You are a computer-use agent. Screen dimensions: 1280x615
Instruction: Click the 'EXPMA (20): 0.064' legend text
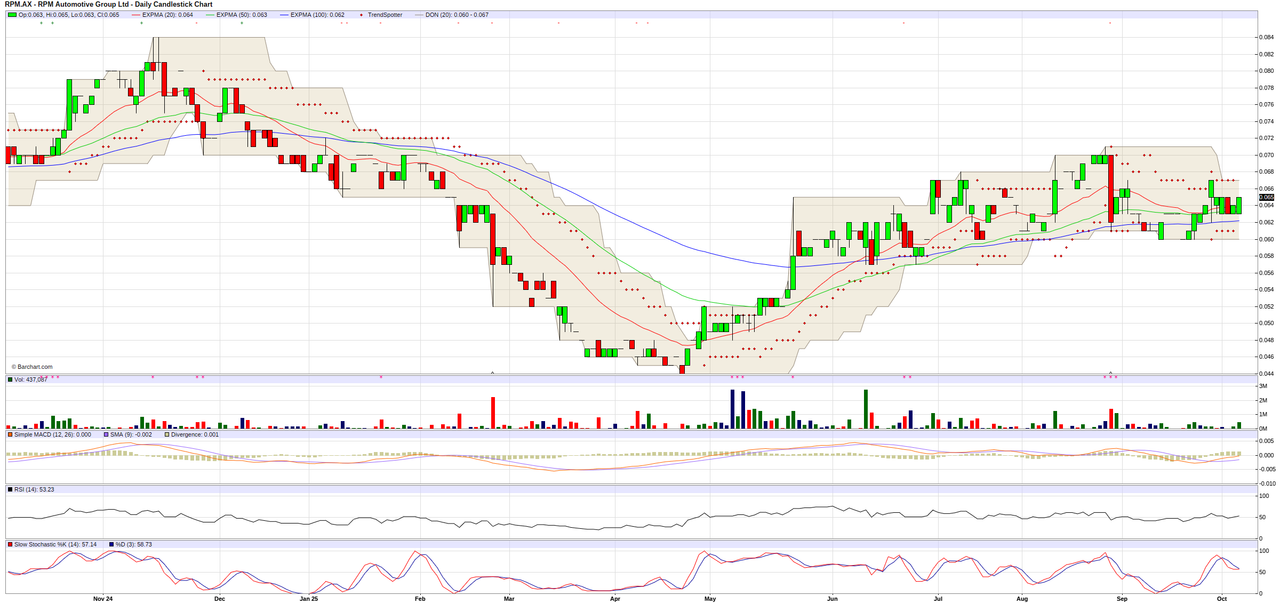[169, 14]
